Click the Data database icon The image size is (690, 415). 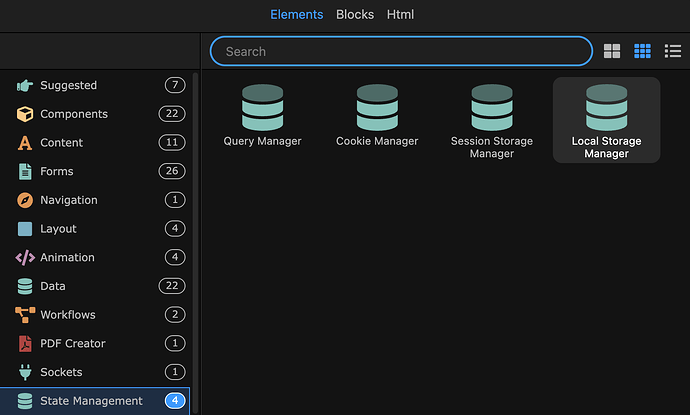25,286
